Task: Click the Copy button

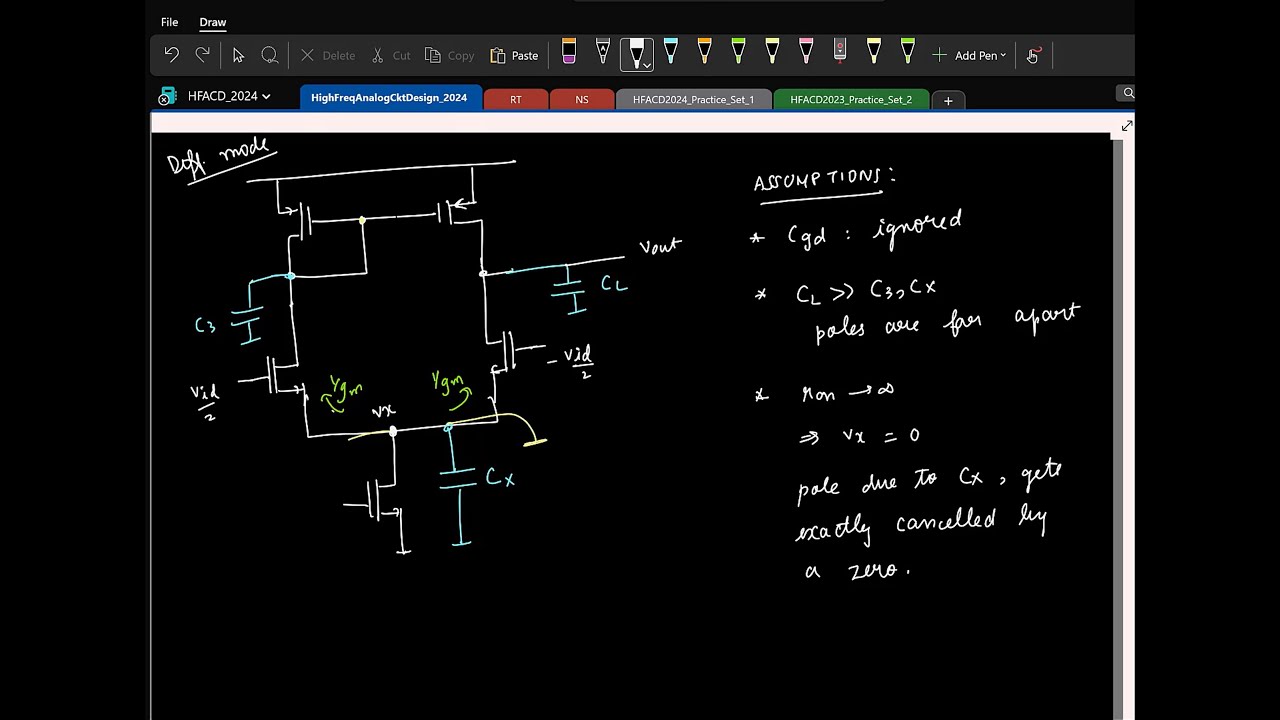Action: (449, 55)
